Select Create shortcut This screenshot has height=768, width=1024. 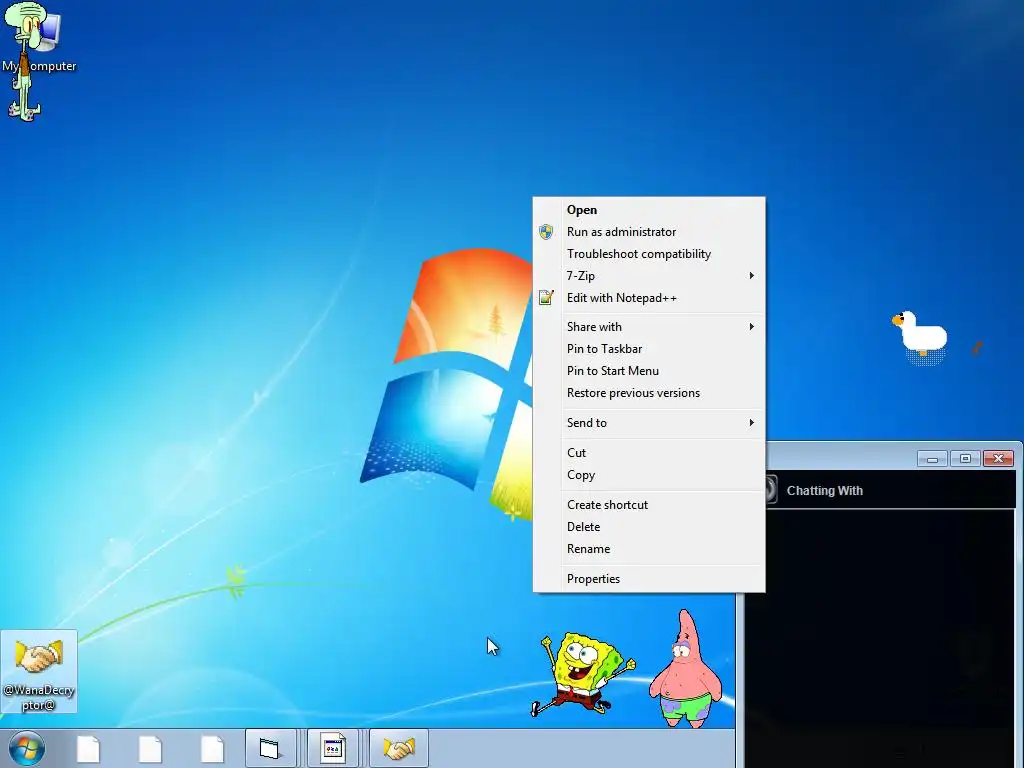[x=649, y=505]
